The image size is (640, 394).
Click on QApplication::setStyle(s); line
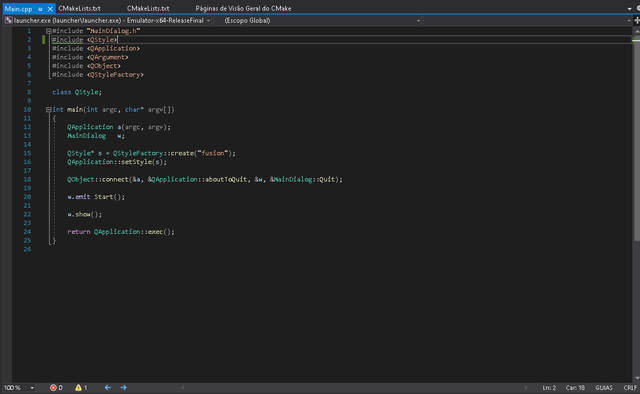tap(117, 162)
